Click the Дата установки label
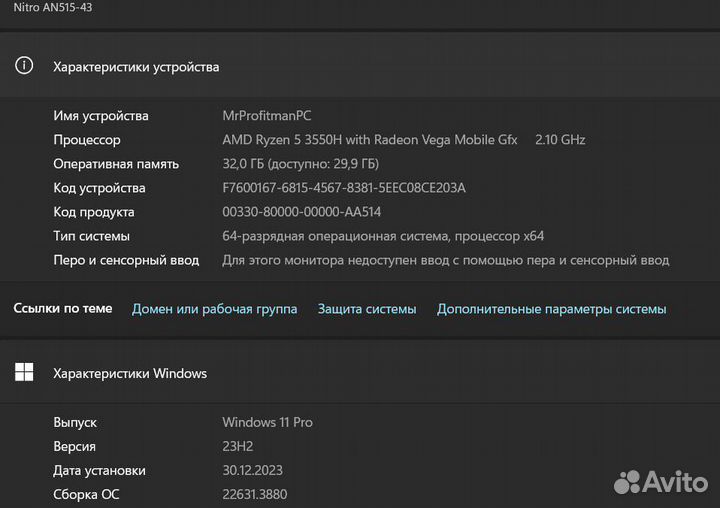720x508 pixels. [x=99, y=471]
